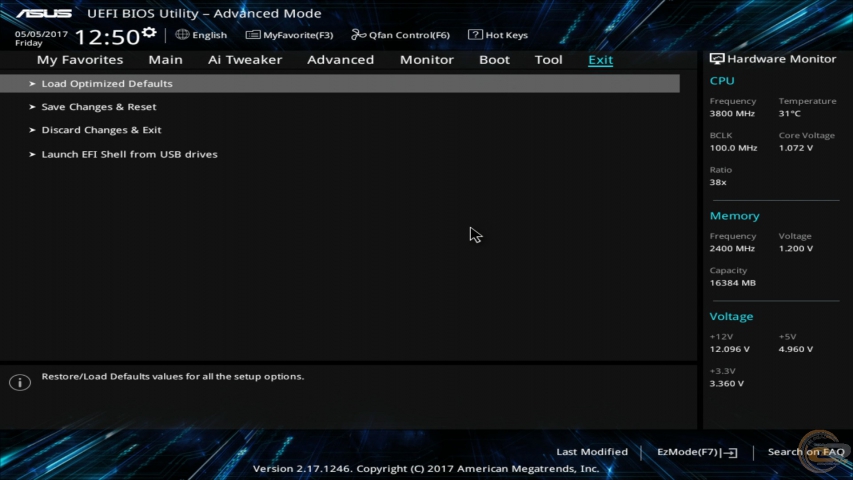
Task: Click the Version 2.17.1246 copyright line
Action: click(426, 469)
